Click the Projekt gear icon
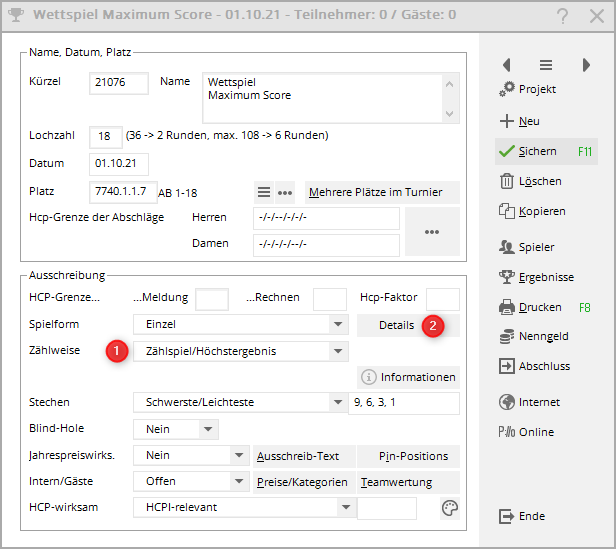Screen dimensions: 616x549 tap(506, 90)
